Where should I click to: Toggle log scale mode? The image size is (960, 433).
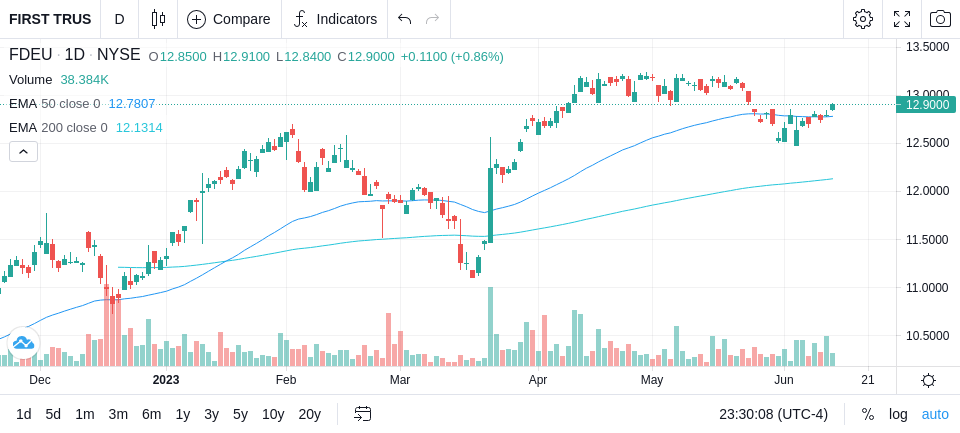pos(898,415)
